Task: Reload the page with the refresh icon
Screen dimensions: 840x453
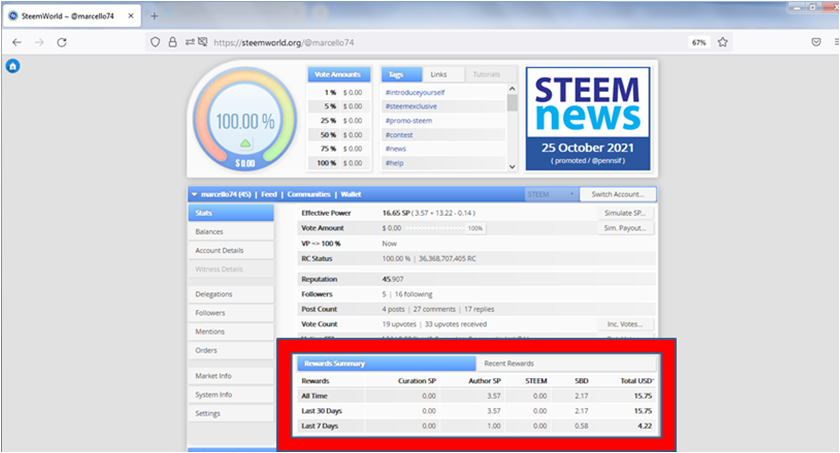Action: tap(62, 42)
